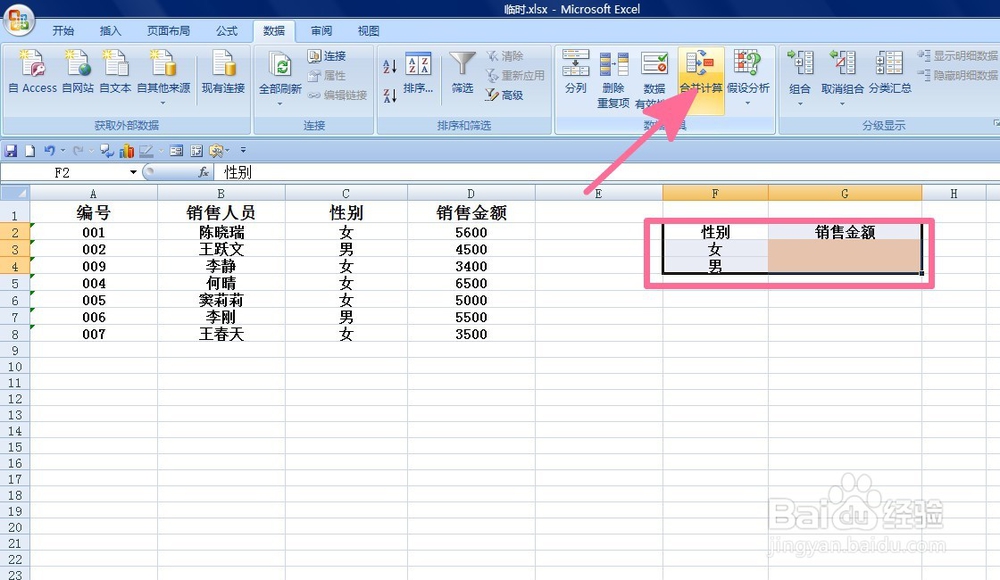Click Reapply (重新应用) filter
The image size is (1000, 580).
515,75
